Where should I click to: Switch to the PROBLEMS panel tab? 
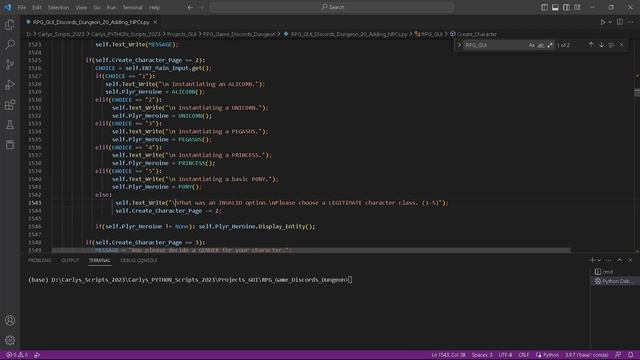coord(40,260)
